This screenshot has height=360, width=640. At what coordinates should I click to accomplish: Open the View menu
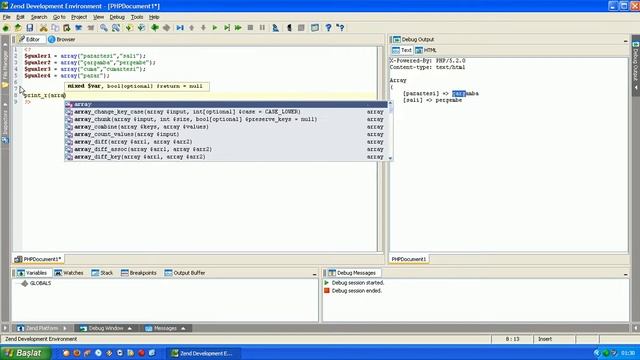click(98, 17)
